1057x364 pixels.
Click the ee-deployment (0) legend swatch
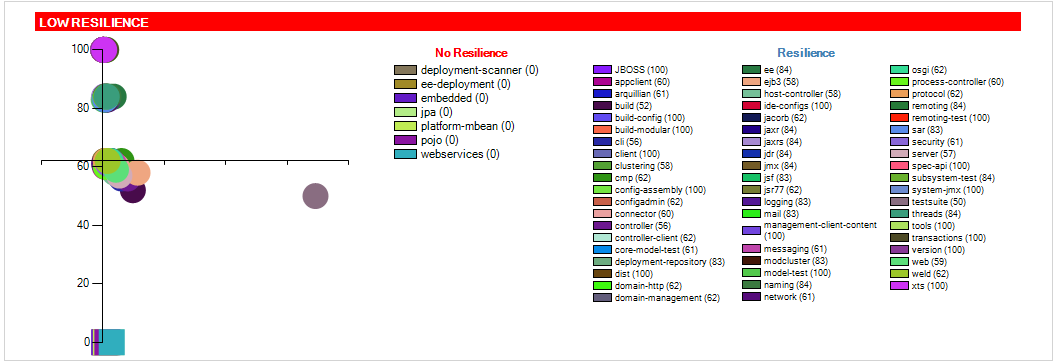click(404, 84)
